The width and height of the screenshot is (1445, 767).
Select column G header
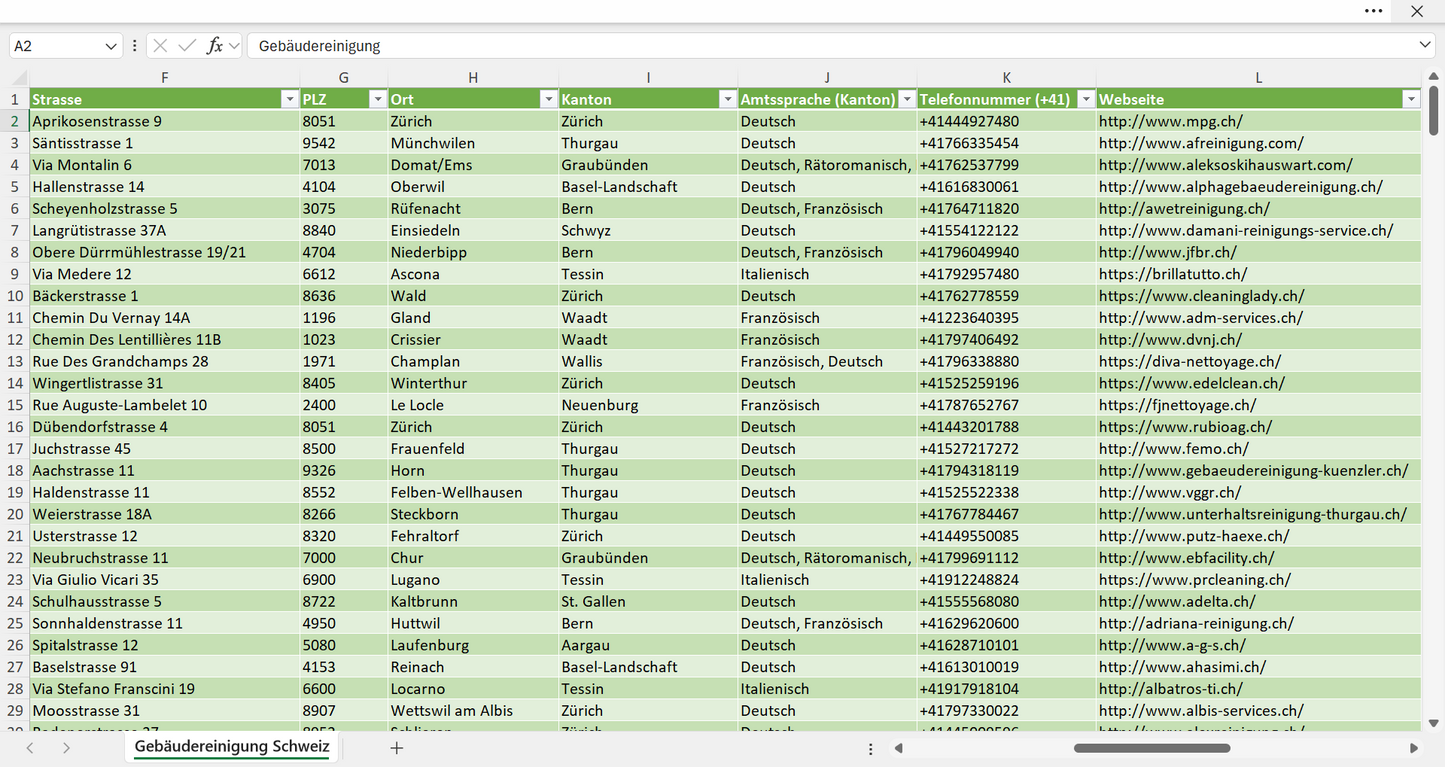coord(344,78)
